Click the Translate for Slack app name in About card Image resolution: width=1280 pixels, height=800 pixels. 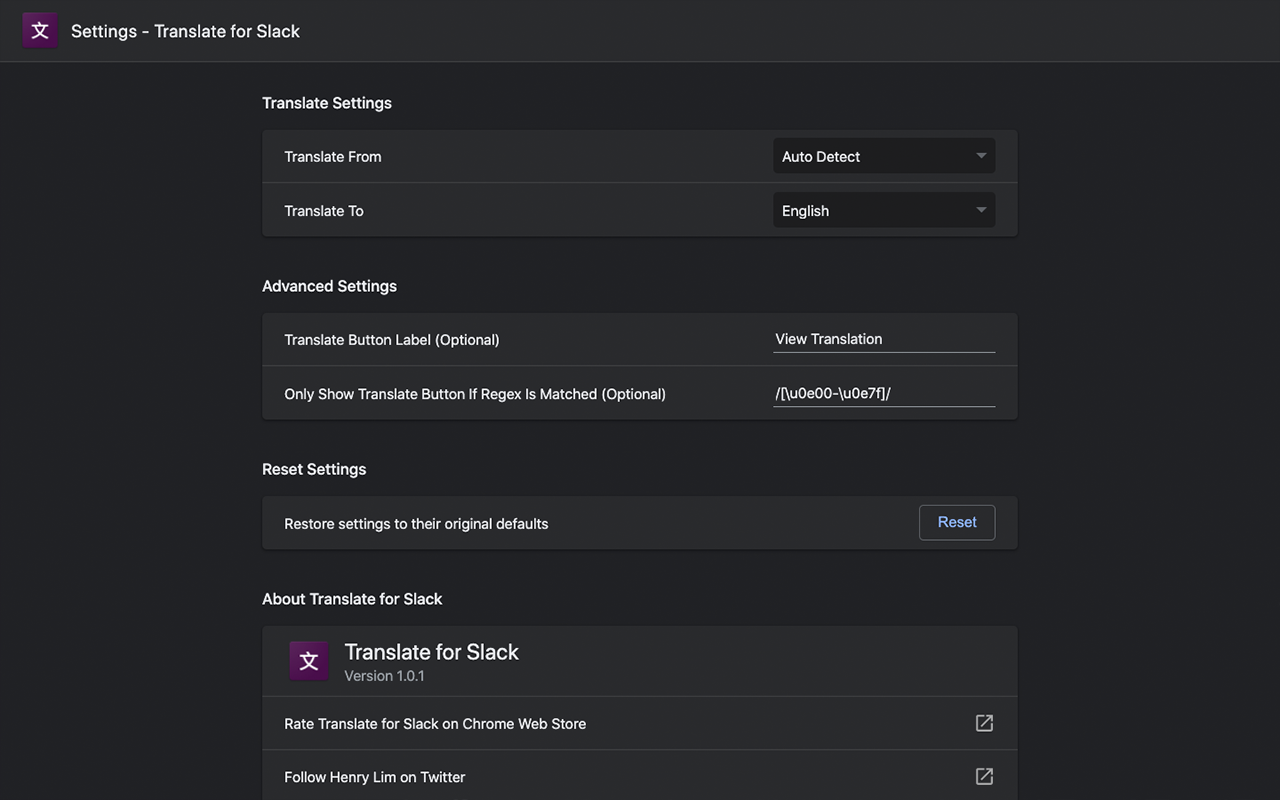pos(432,652)
